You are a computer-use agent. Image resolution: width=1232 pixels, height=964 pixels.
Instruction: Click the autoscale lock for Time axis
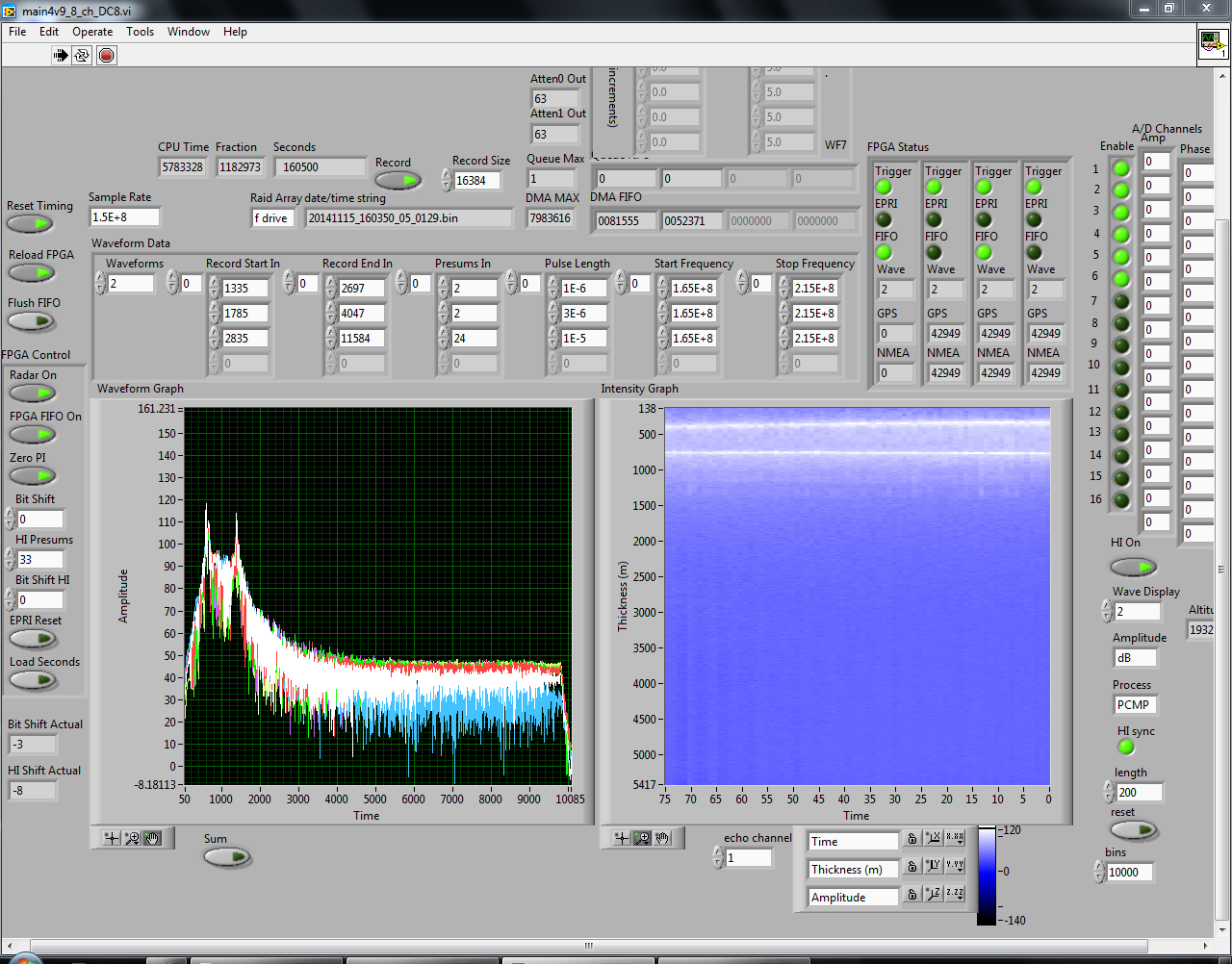(911, 840)
